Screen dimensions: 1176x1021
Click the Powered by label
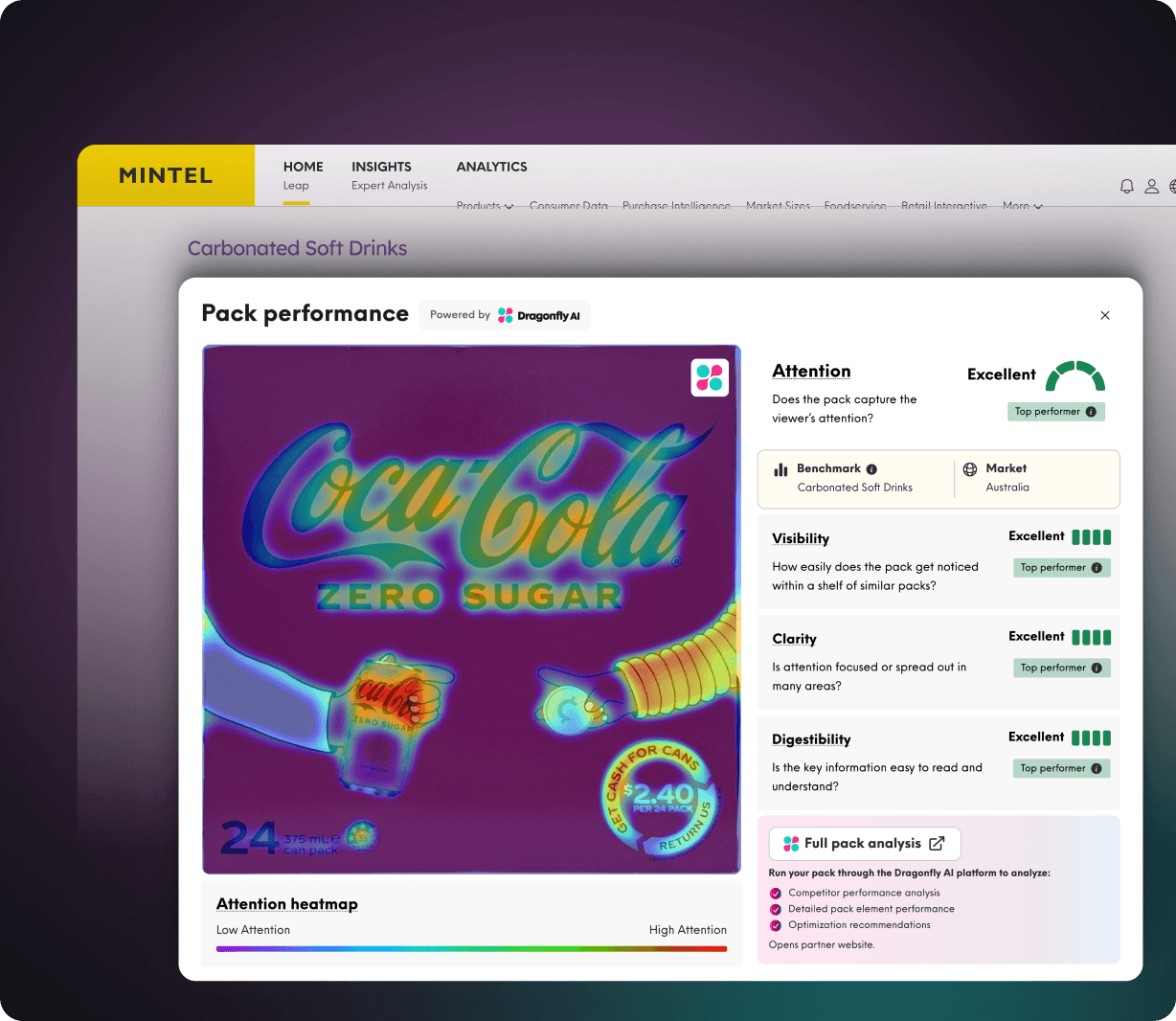point(460,315)
